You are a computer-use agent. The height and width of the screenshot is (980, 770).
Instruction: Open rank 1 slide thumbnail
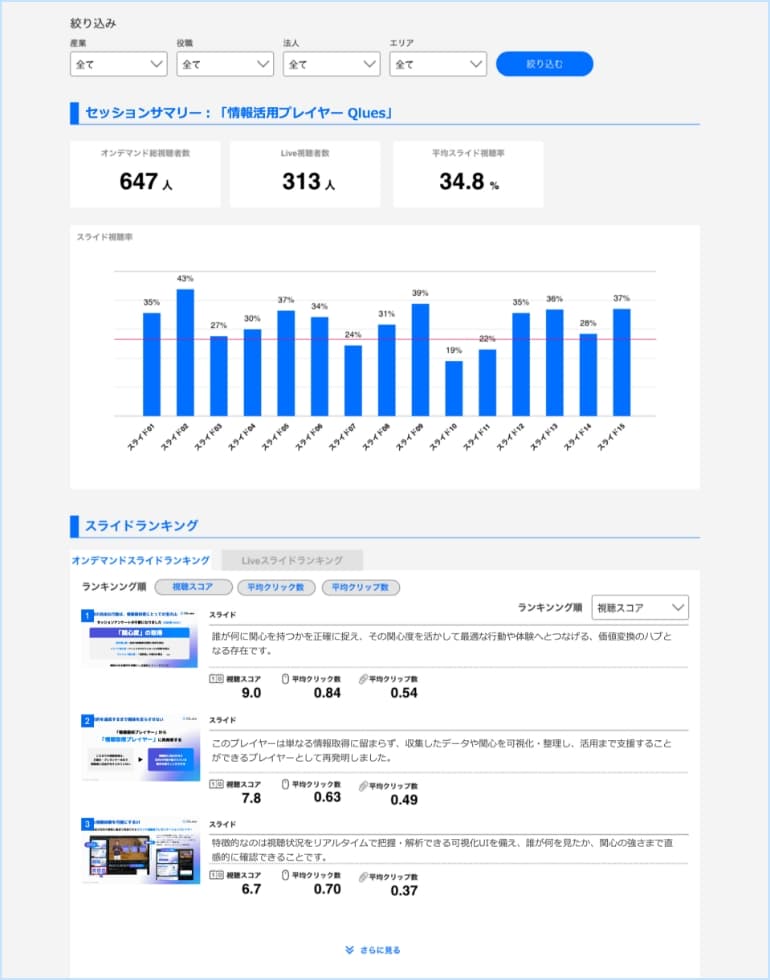coord(141,639)
